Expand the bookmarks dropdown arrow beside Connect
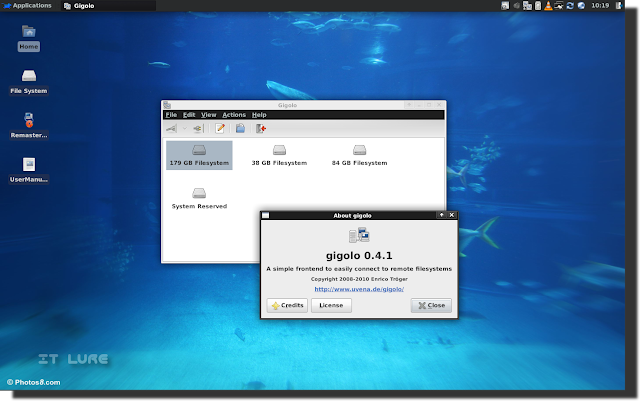Screen dimensions: 640x401 [x=184, y=129]
